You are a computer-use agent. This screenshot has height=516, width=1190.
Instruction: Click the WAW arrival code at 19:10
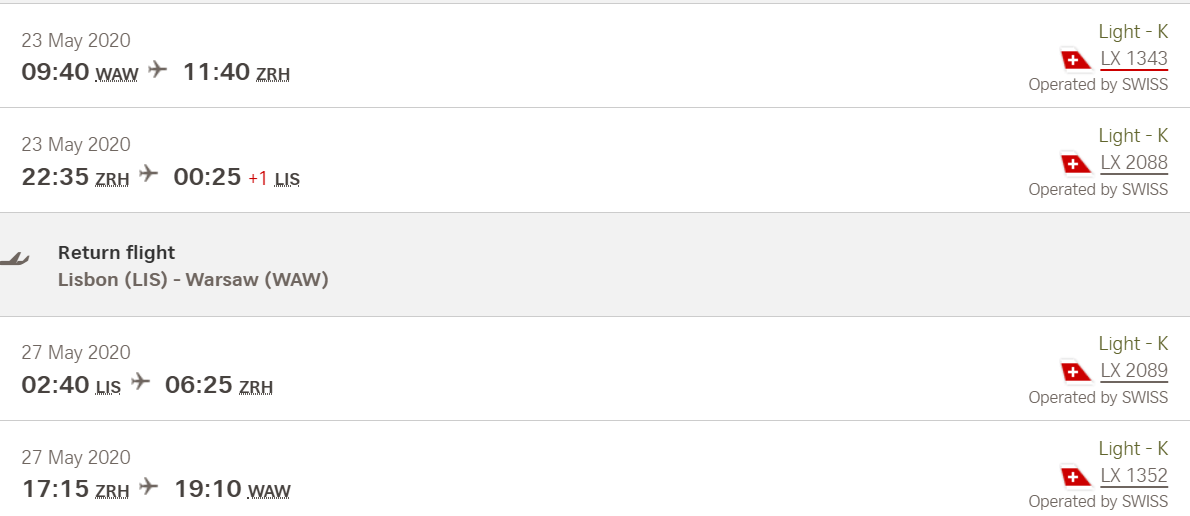click(269, 491)
